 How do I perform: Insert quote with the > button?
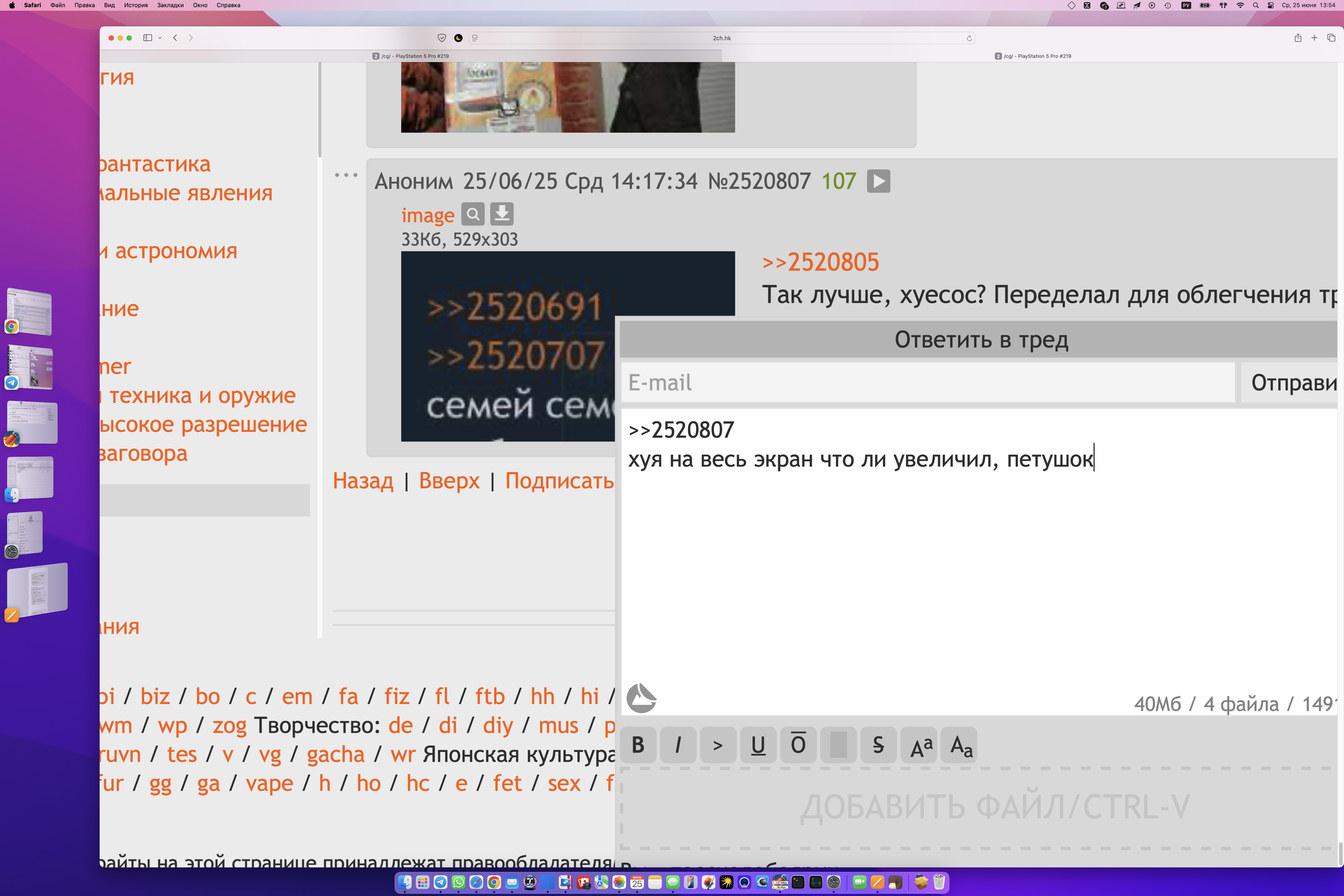[718, 745]
